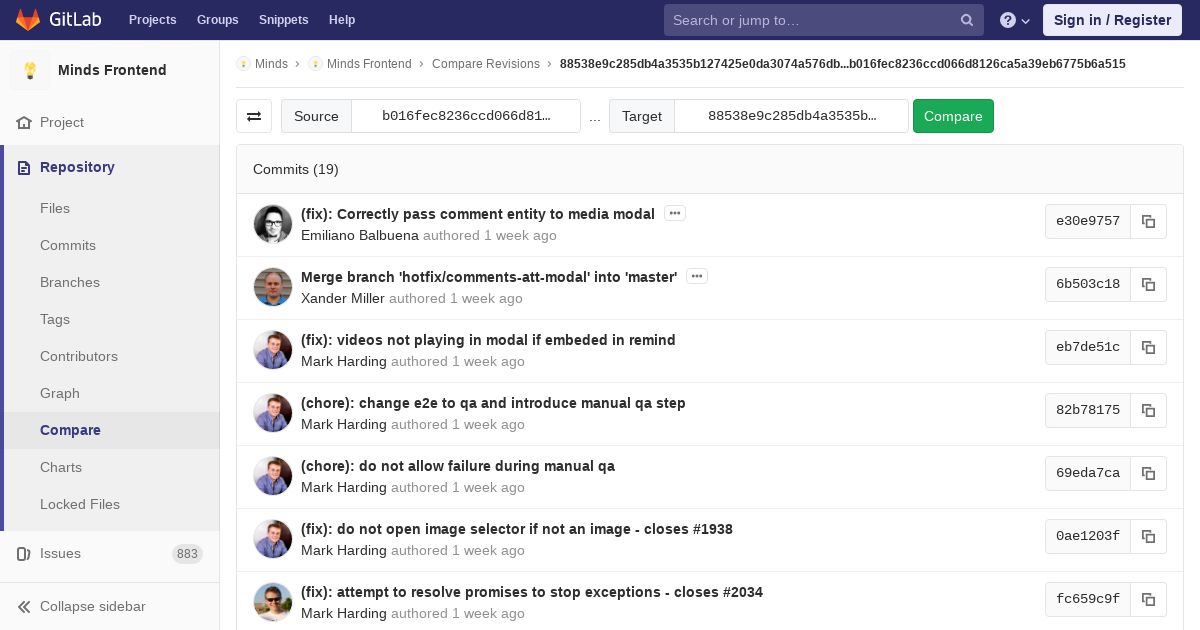1200x630 pixels.
Task: Open commit 'attempt to resolve promises' link
Action: tap(532, 592)
